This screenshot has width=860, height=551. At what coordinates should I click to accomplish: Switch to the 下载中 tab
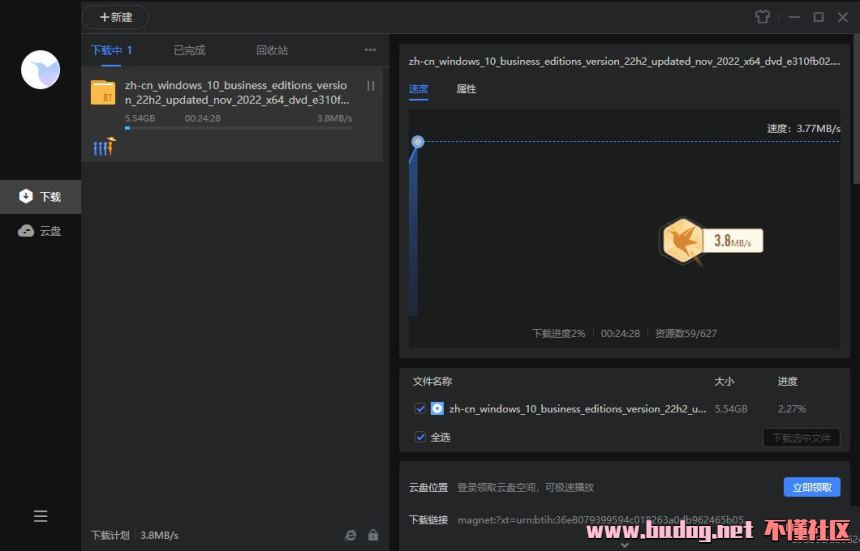coord(111,50)
